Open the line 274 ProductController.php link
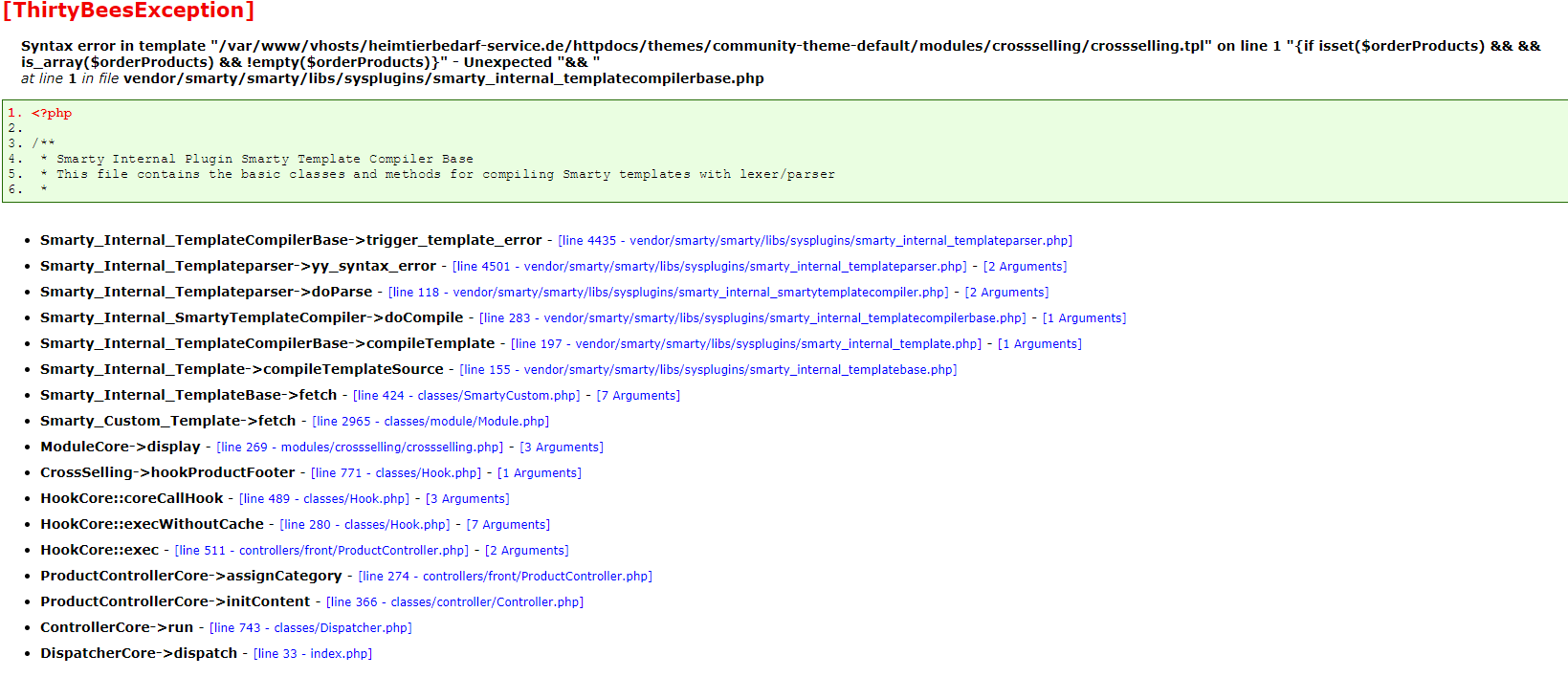1568x677 pixels. 505,577
